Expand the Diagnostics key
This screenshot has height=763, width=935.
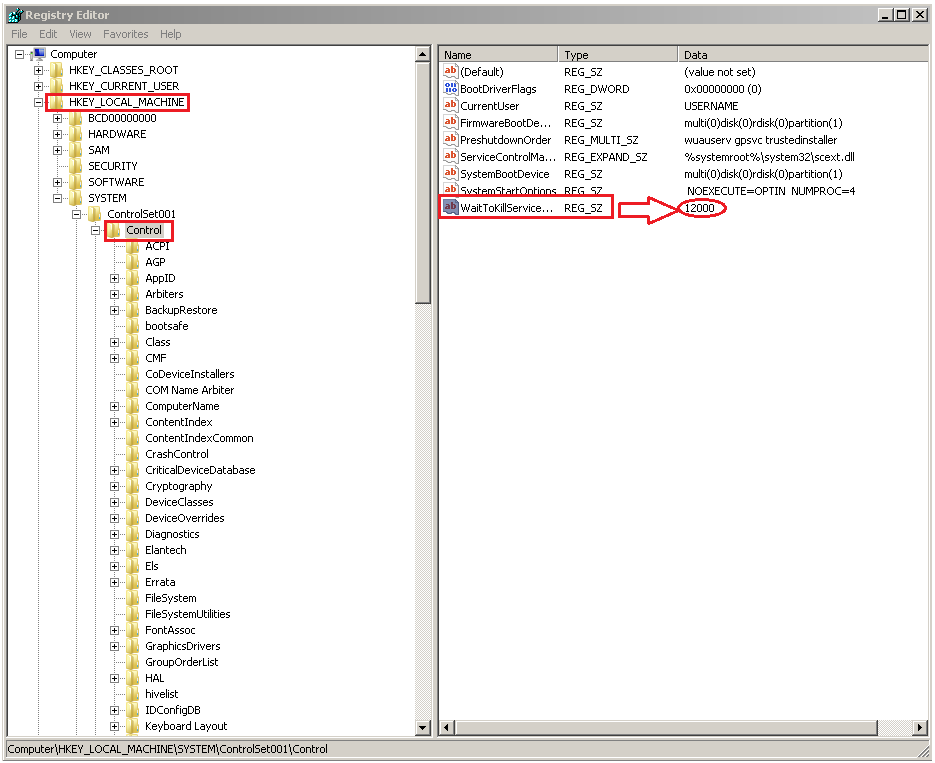tap(114, 534)
